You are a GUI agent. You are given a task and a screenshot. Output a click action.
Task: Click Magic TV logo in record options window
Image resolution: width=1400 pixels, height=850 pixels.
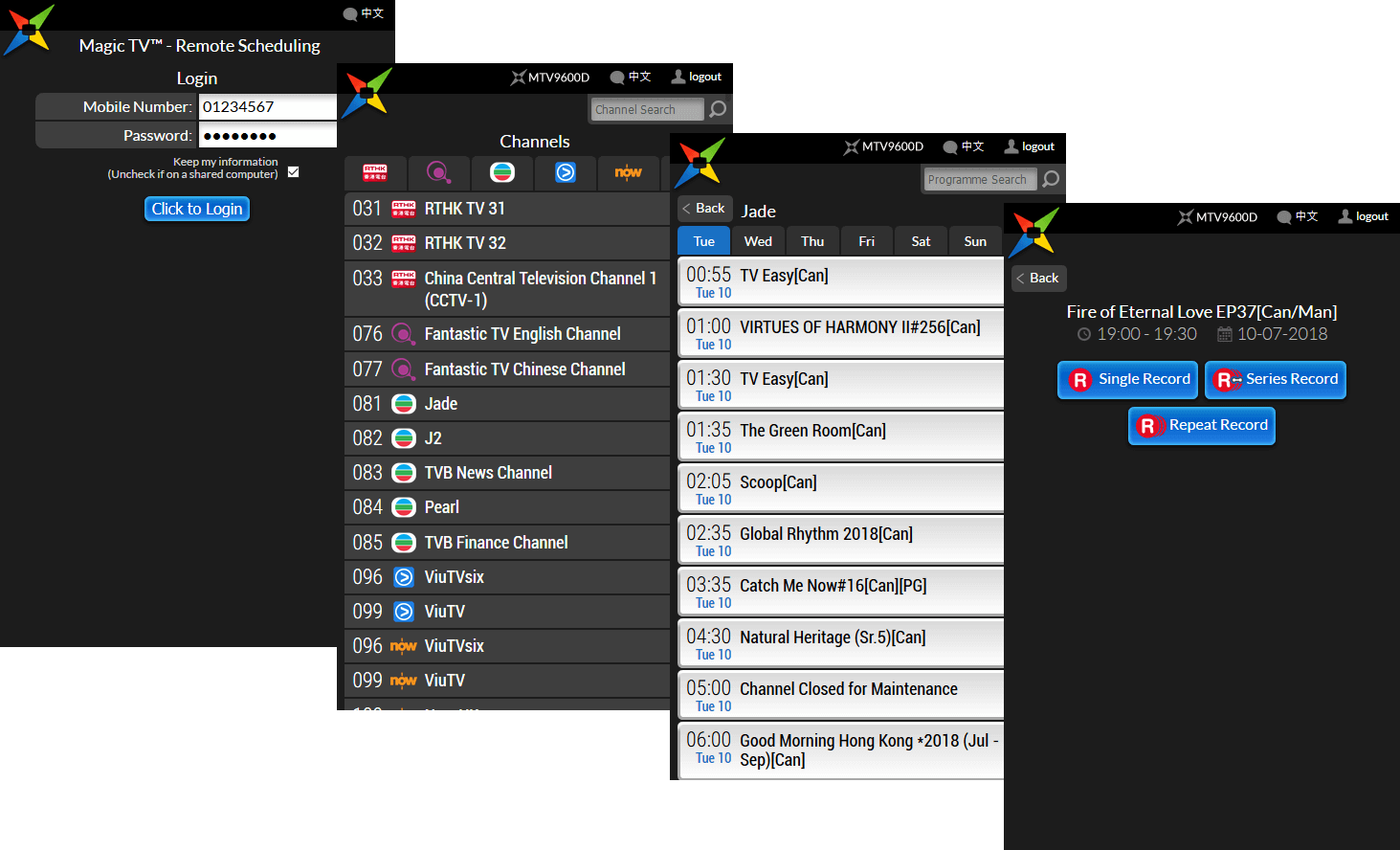(x=1033, y=233)
